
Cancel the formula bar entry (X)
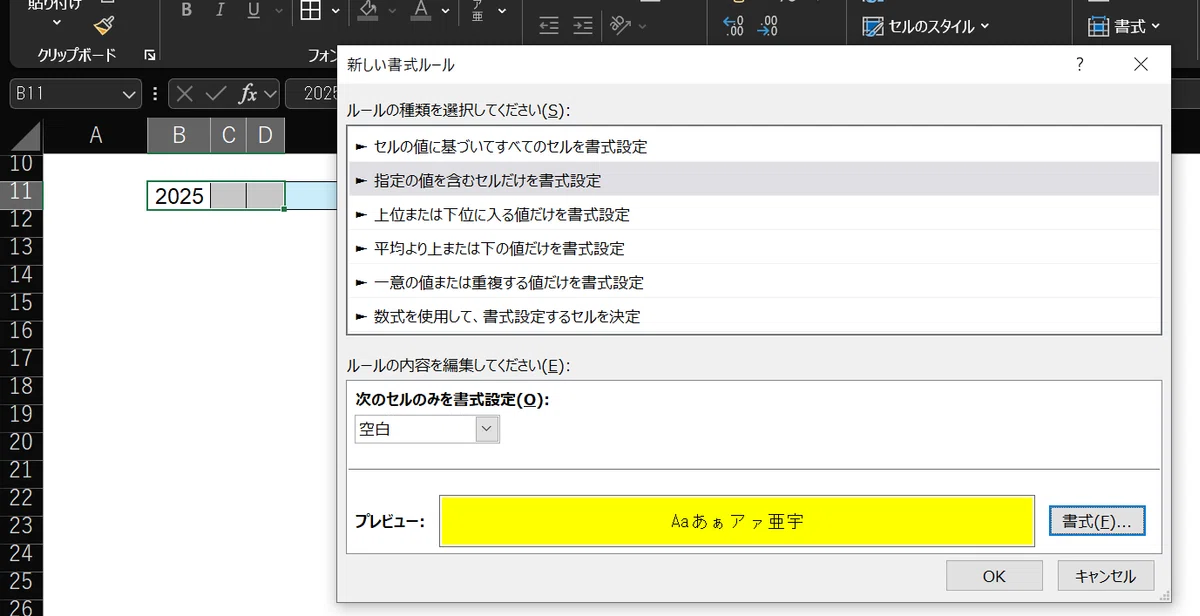point(184,94)
